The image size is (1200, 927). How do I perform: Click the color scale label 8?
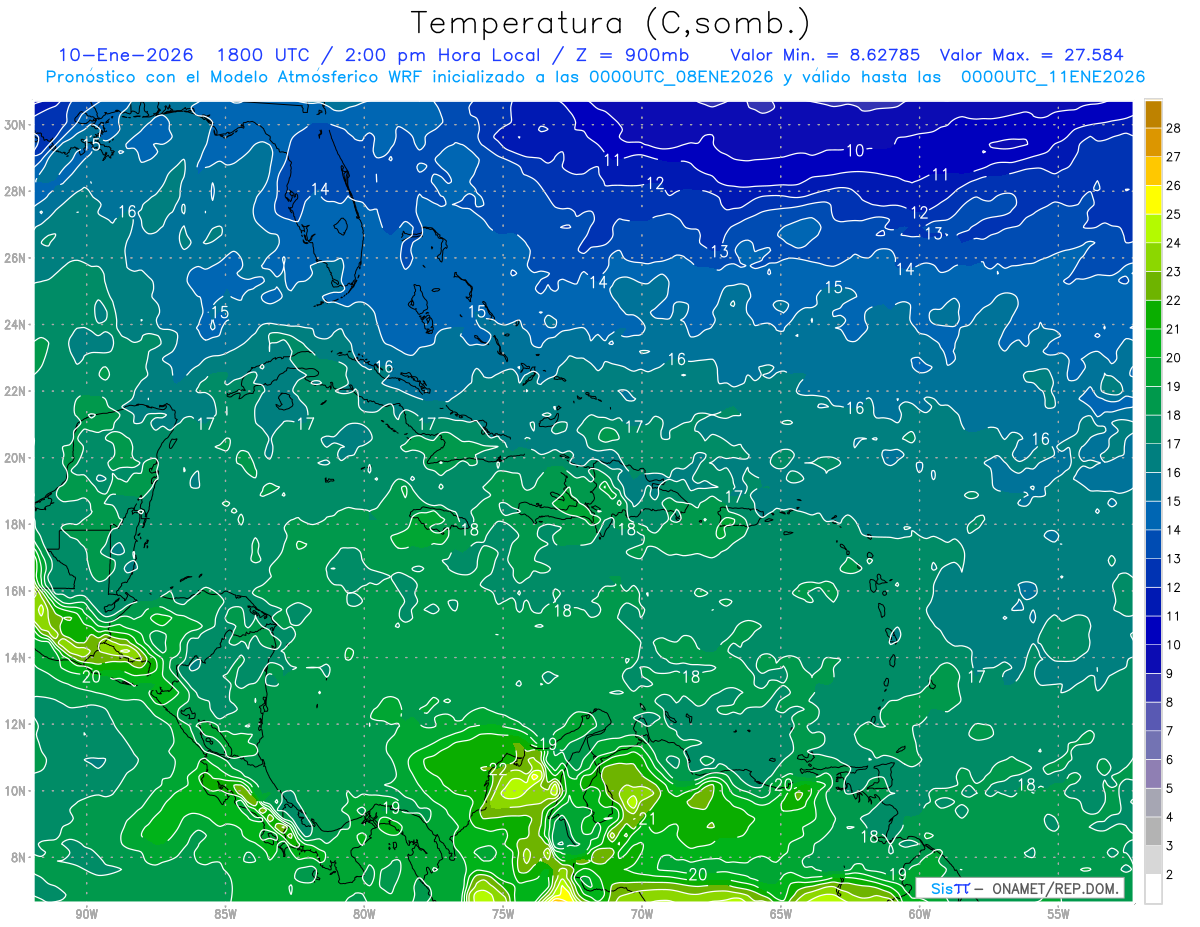[x=1170, y=702]
